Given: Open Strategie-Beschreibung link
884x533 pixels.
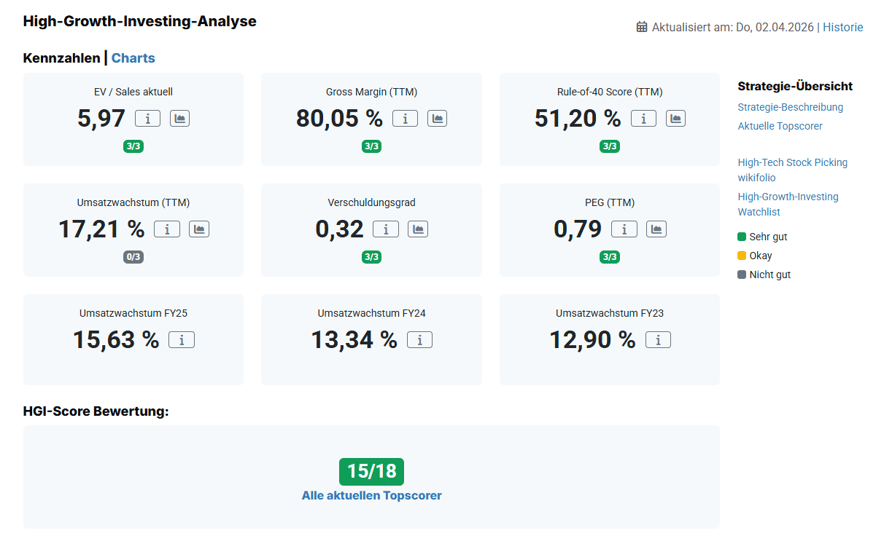Looking at the screenshot, I should point(790,107).
